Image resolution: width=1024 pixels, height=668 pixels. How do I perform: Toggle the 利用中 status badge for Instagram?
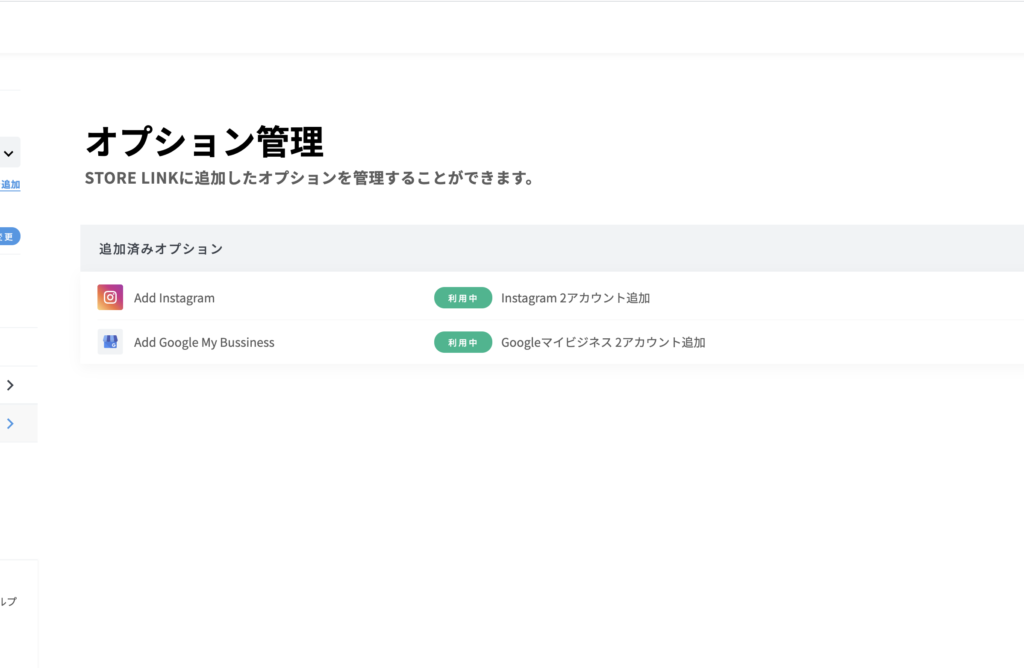(463, 298)
